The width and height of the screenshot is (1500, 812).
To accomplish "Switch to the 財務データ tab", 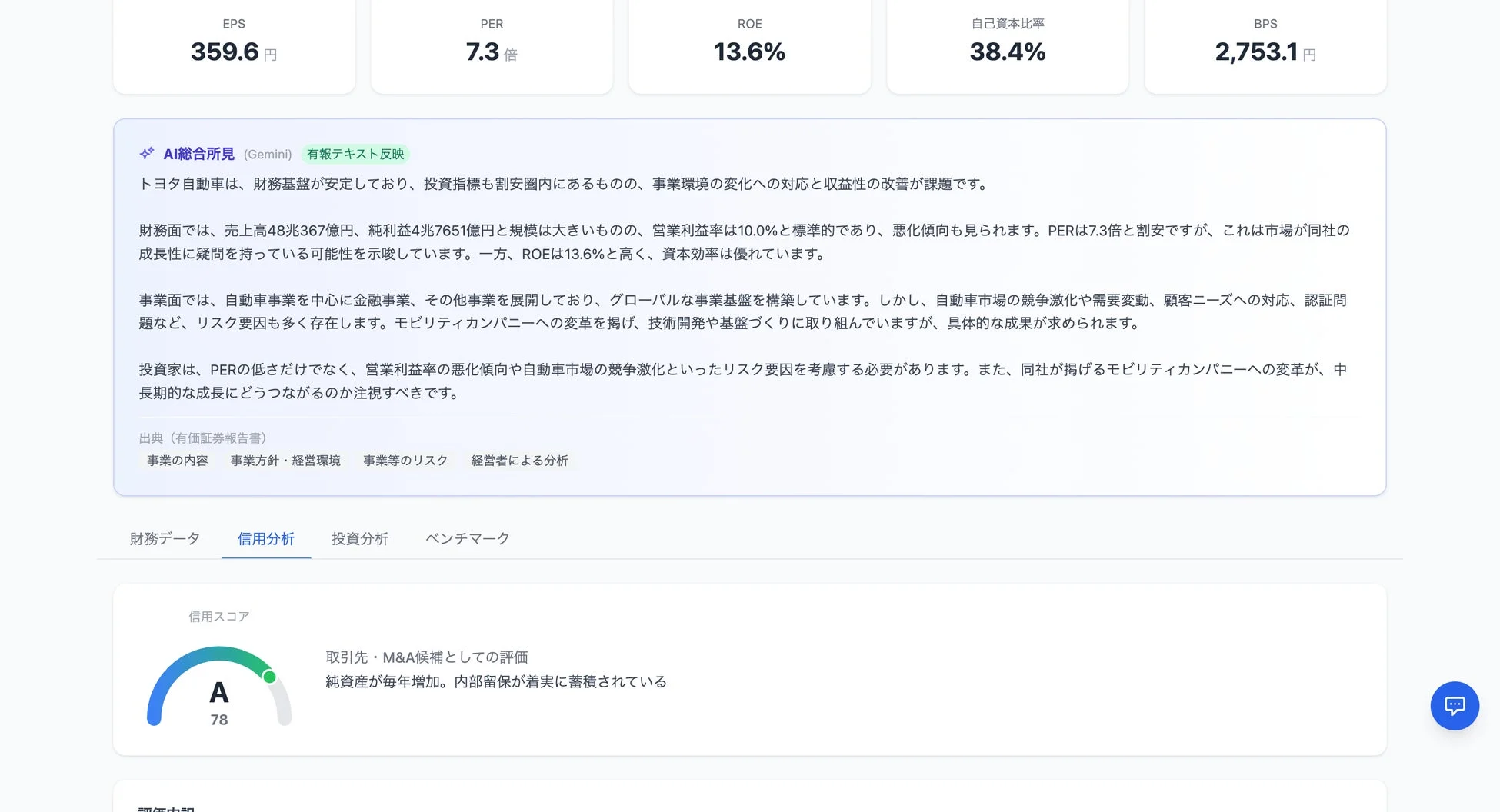I will [164, 538].
